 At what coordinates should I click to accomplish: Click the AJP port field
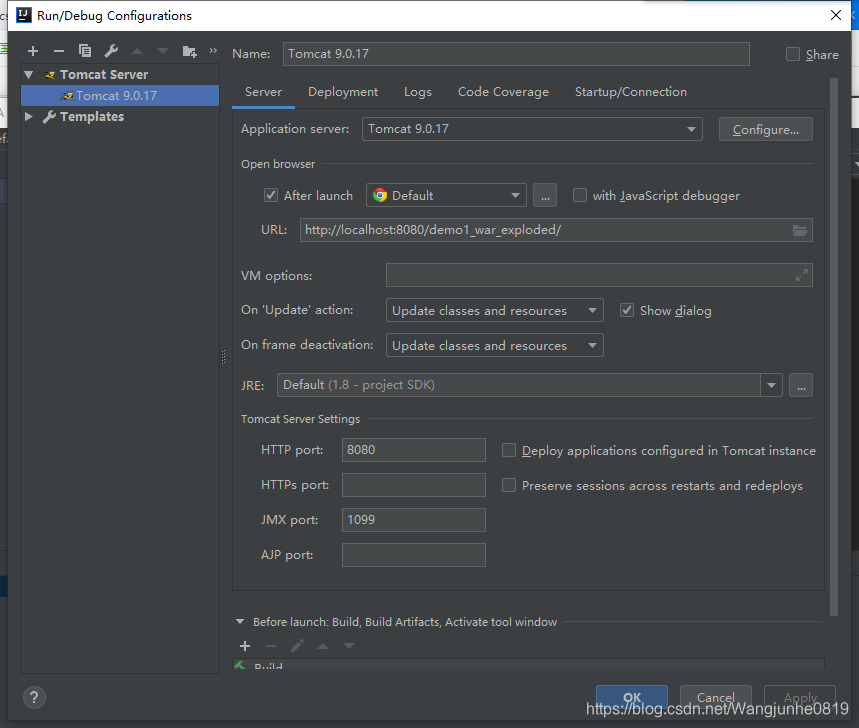(414, 555)
